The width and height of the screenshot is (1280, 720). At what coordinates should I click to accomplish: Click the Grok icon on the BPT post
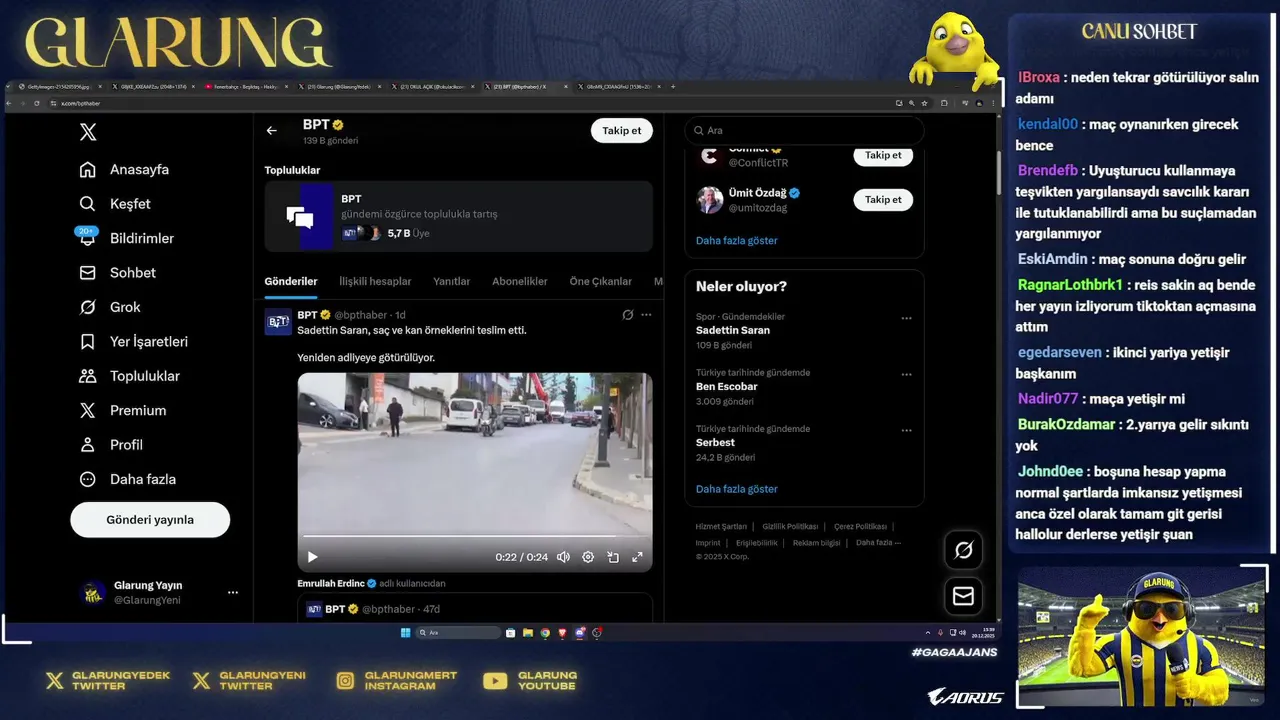click(x=627, y=315)
